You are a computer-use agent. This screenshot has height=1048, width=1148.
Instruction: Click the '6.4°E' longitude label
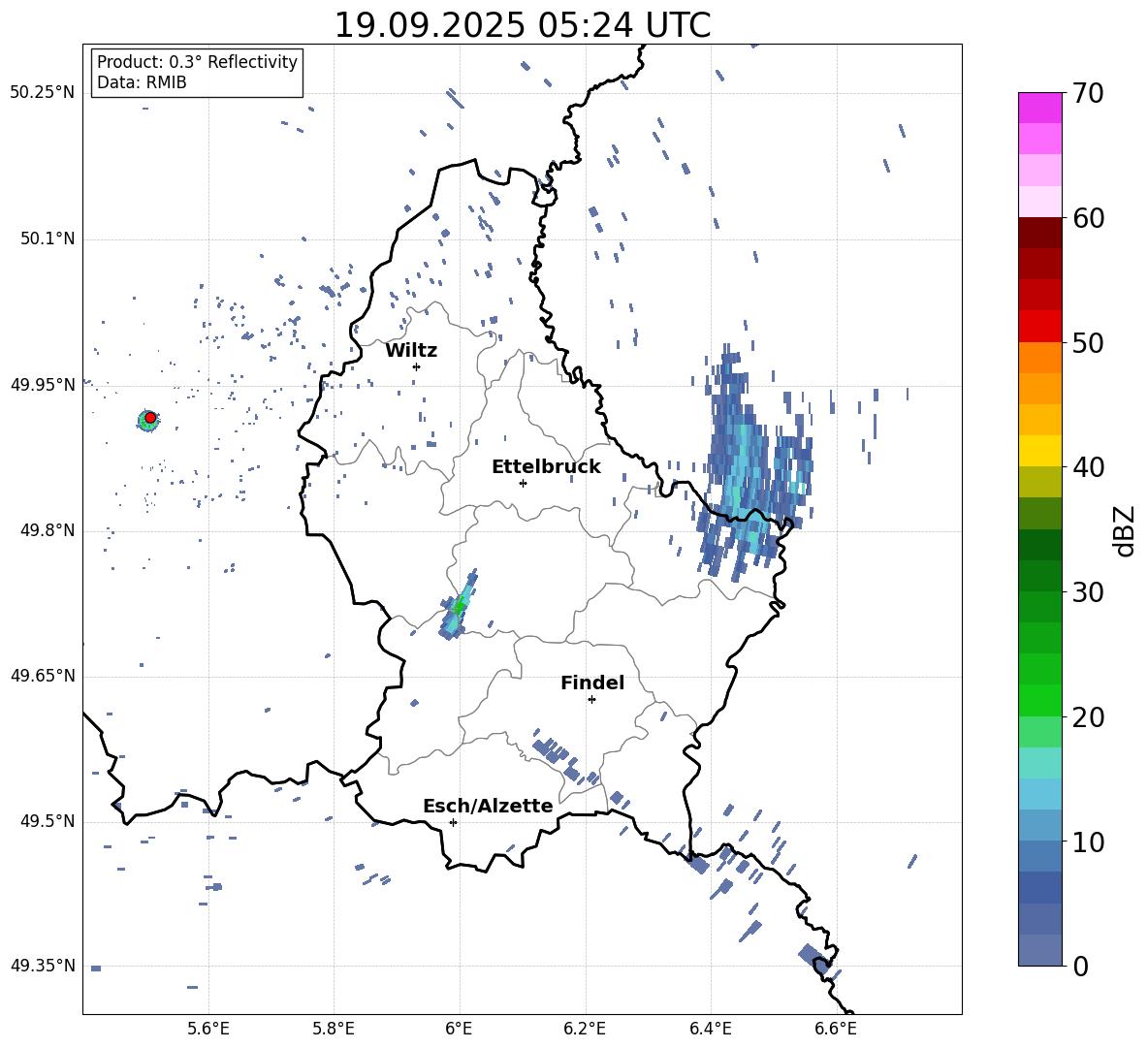click(x=710, y=1029)
